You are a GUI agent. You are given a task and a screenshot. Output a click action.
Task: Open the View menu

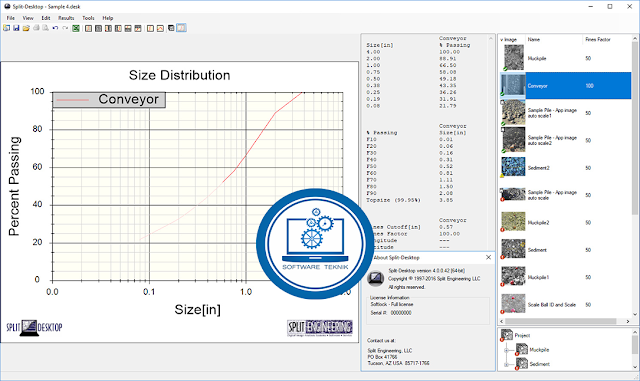pyautogui.click(x=28, y=18)
